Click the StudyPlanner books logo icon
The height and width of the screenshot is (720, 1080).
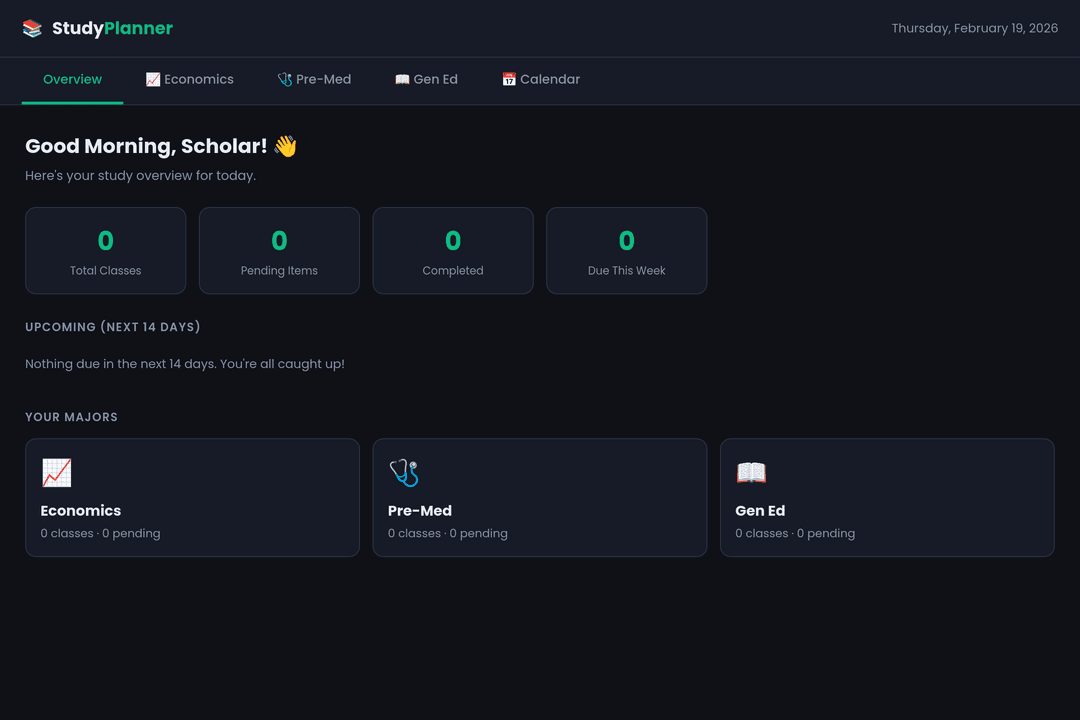tap(32, 28)
